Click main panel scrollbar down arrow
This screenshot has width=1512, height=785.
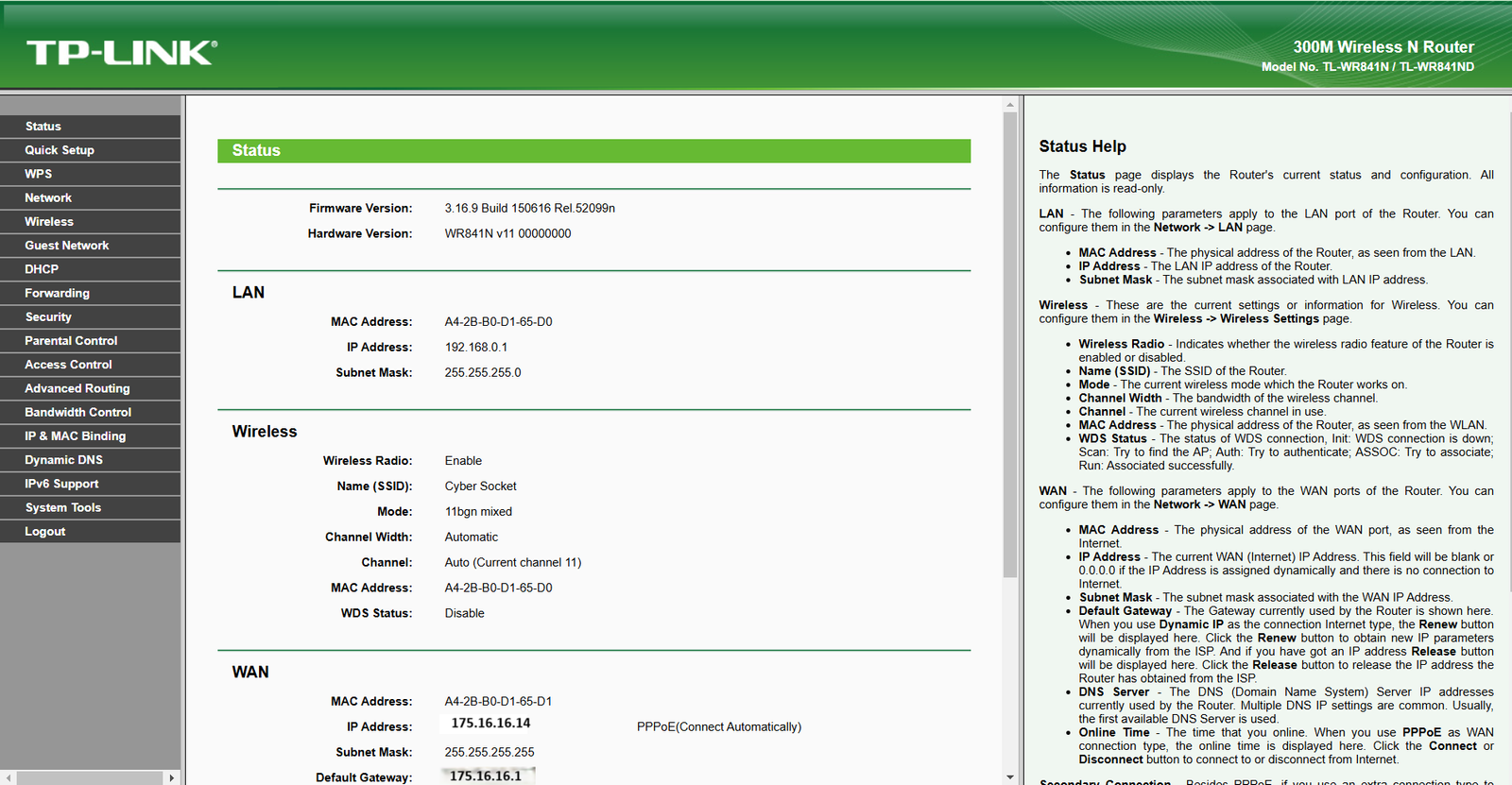click(1010, 777)
